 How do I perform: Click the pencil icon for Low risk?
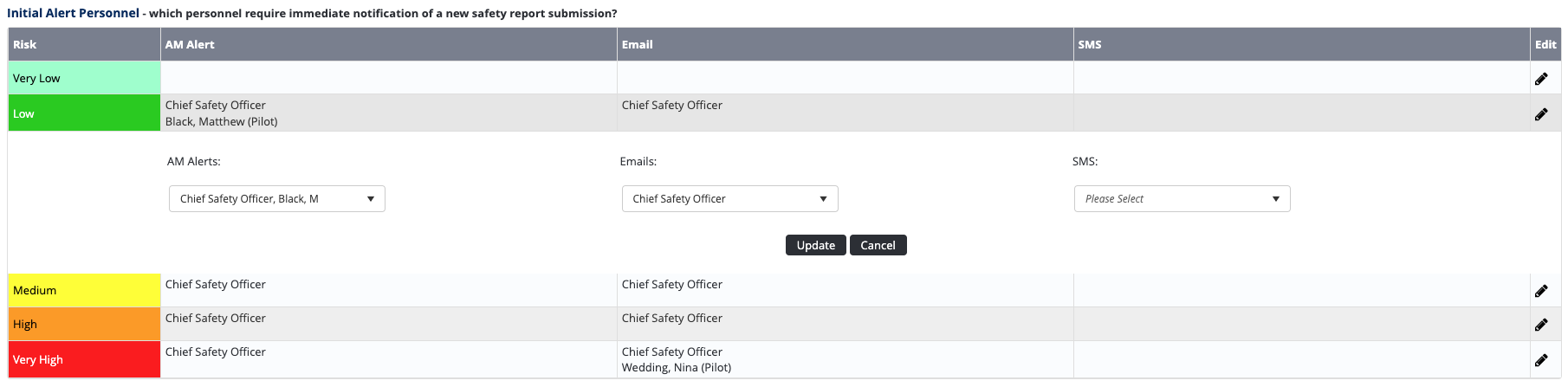[1541, 114]
